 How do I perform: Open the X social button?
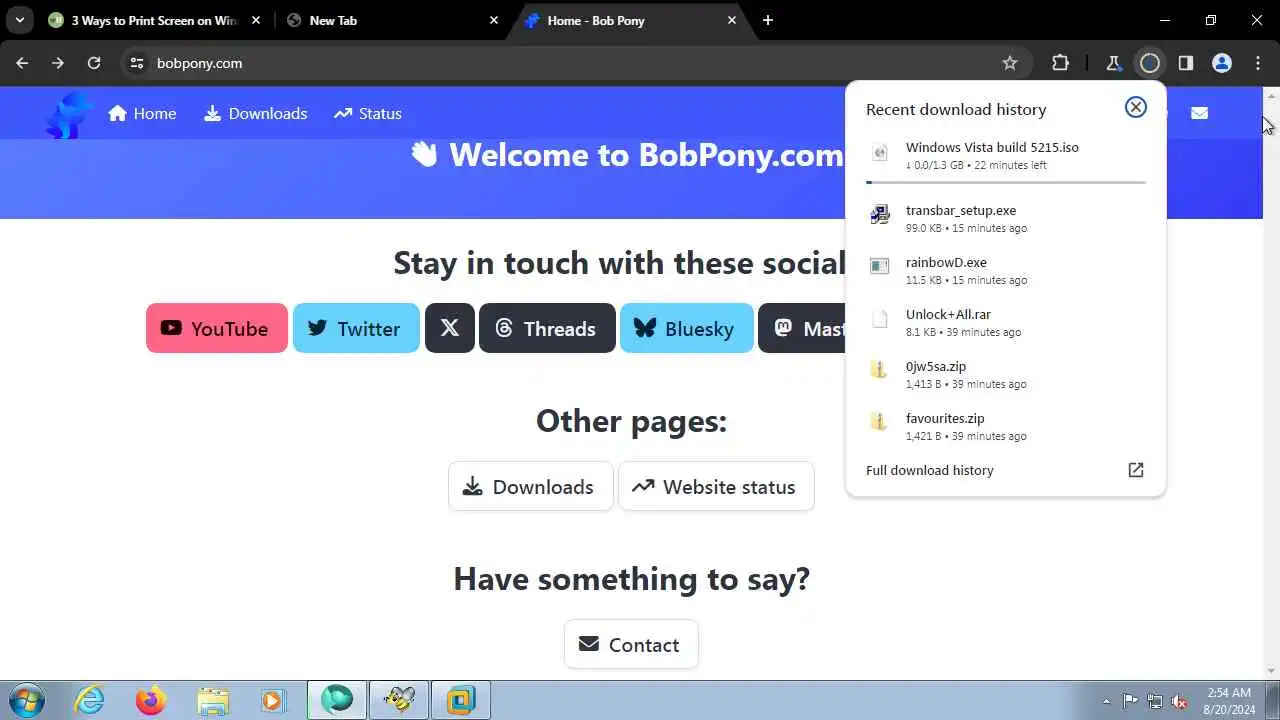pyautogui.click(x=450, y=328)
